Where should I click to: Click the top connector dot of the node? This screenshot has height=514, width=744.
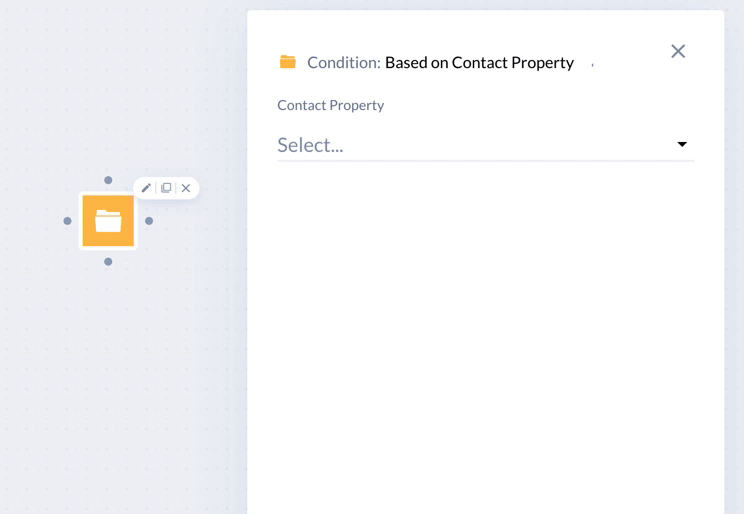tap(108, 180)
